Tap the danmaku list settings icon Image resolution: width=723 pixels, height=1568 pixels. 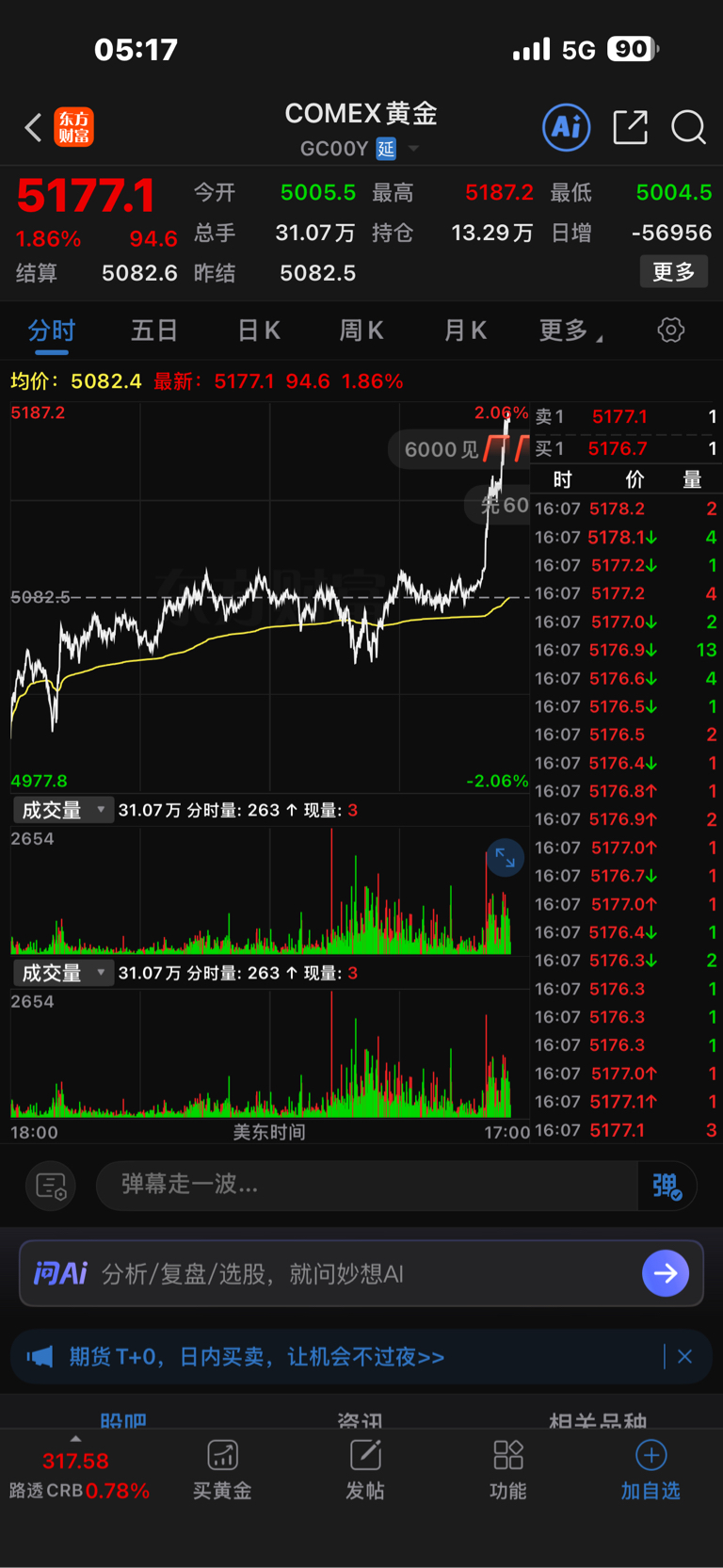coord(51,1185)
